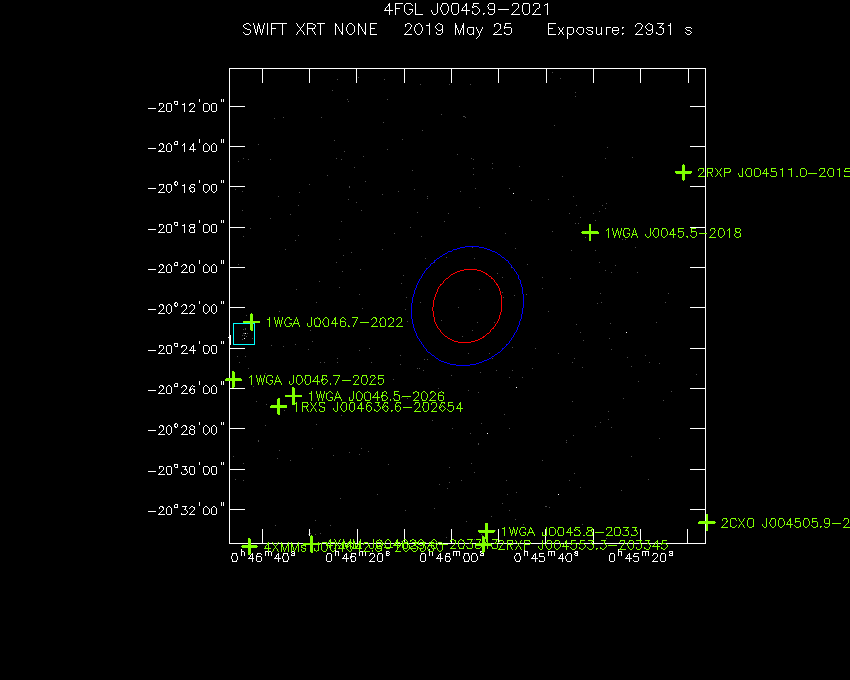The width and height of the screenshot is (850, 680).
Task: Click the declination label -20°24'00"
Action: [x=186, y=349]
